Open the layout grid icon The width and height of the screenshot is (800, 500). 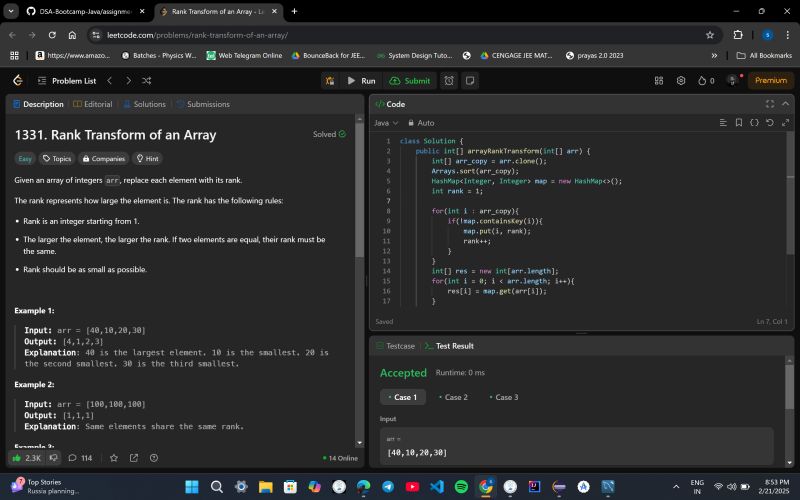coord(659,80)
